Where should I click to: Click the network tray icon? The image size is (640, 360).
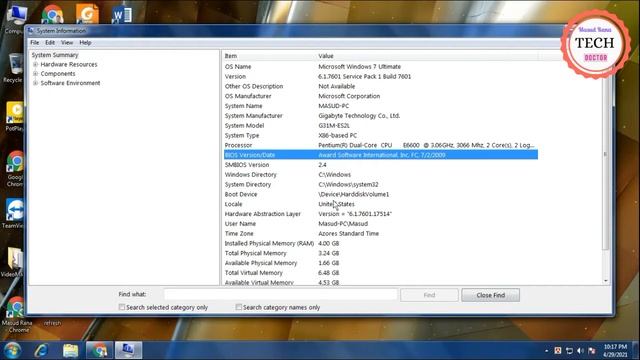tap(569, 351)
